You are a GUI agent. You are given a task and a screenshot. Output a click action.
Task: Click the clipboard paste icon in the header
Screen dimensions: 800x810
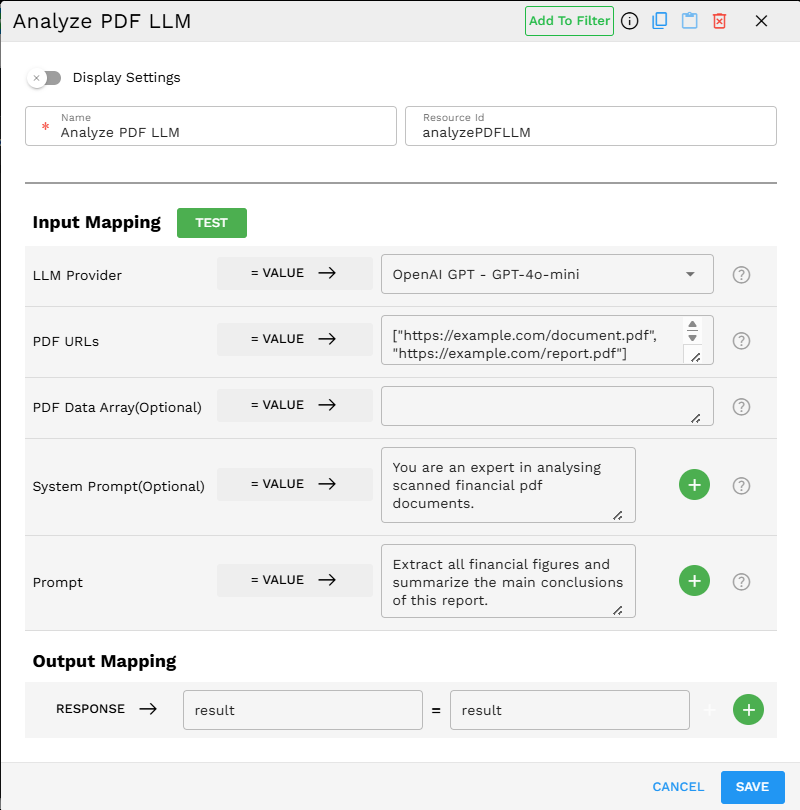689,21
